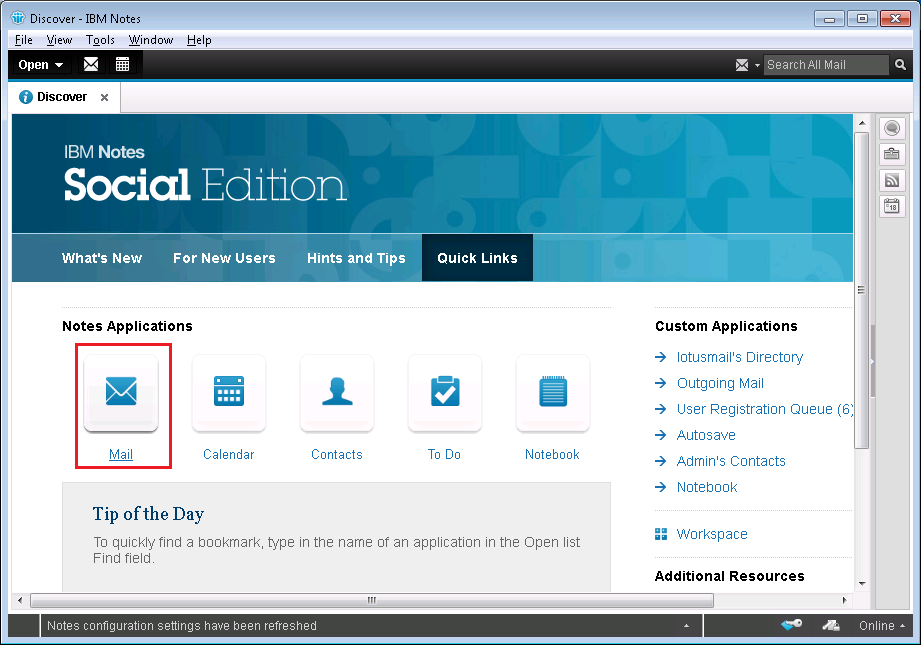Open the Window menu
This screenshot has height=645, width=921.
point(151,40)
